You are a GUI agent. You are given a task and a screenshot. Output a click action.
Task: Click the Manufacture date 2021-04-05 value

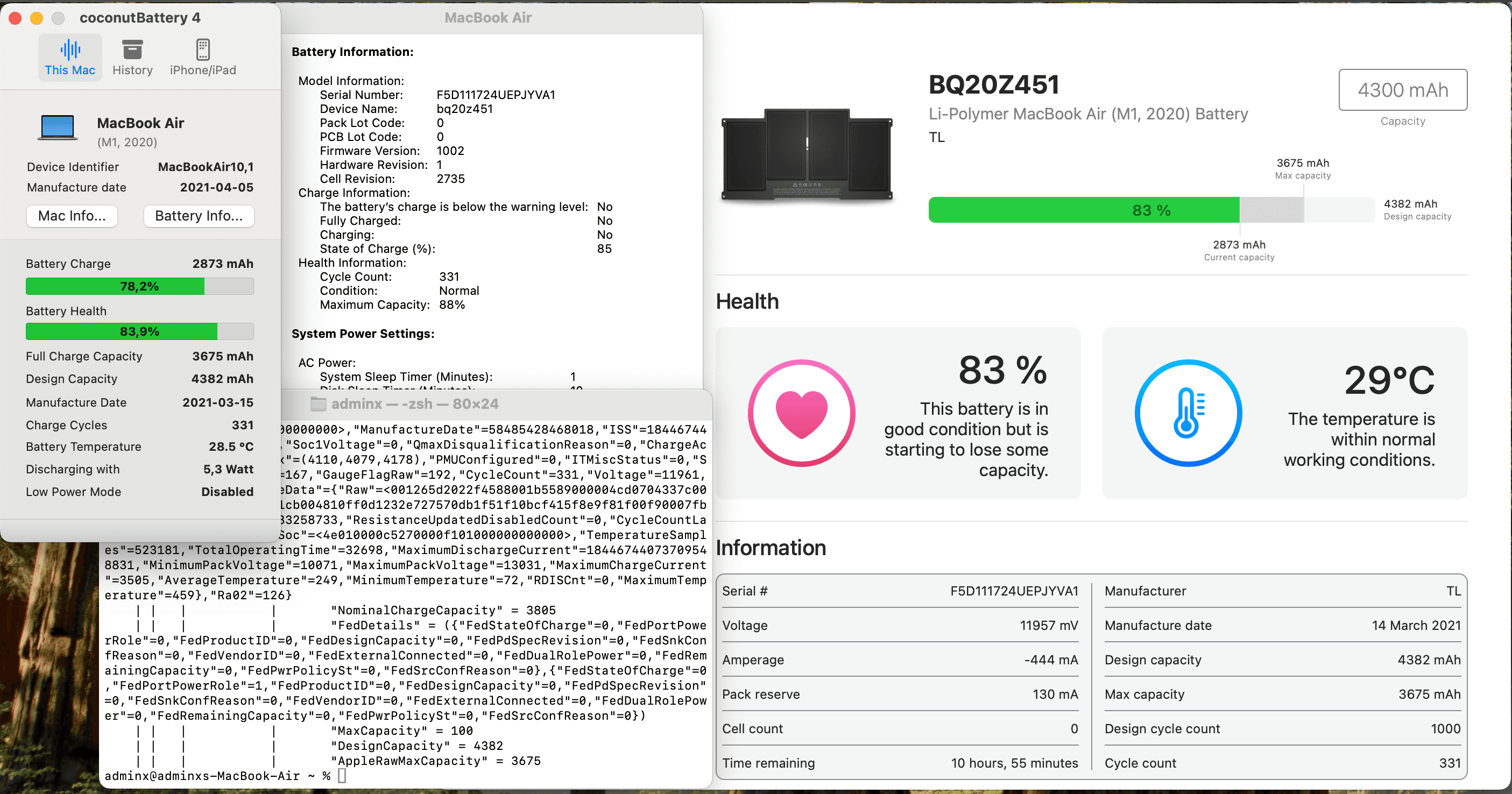pos(217,188)
